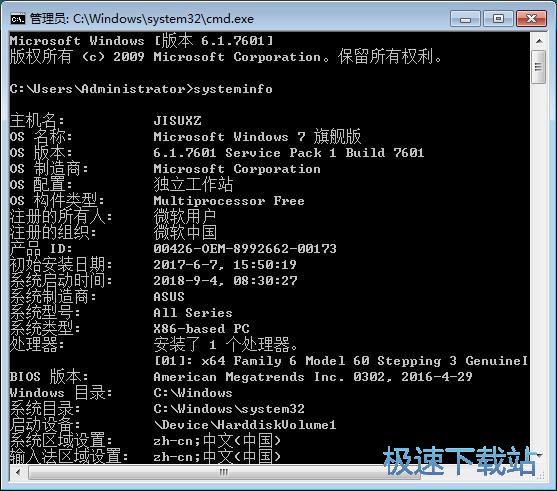The image size is (557, 491).
Task: Click the vertical scrollbar thumb
Action: 539,67
